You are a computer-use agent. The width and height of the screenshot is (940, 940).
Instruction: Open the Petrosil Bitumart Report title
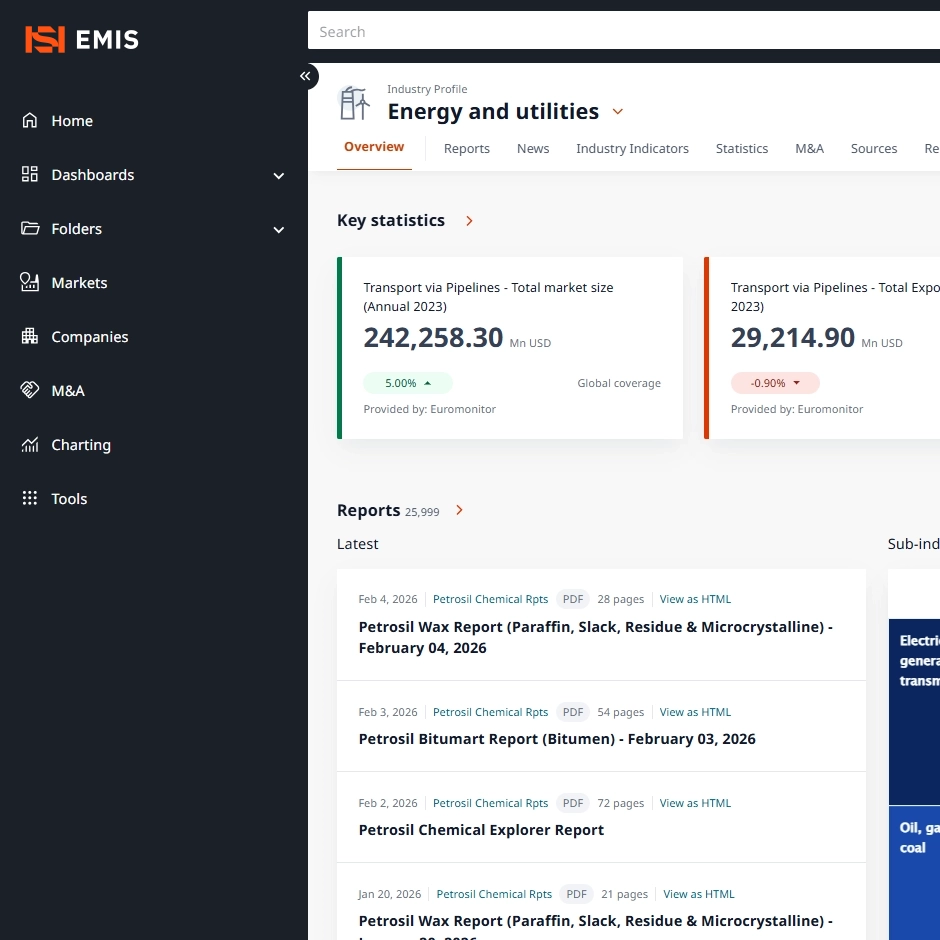tap(557, 739)
